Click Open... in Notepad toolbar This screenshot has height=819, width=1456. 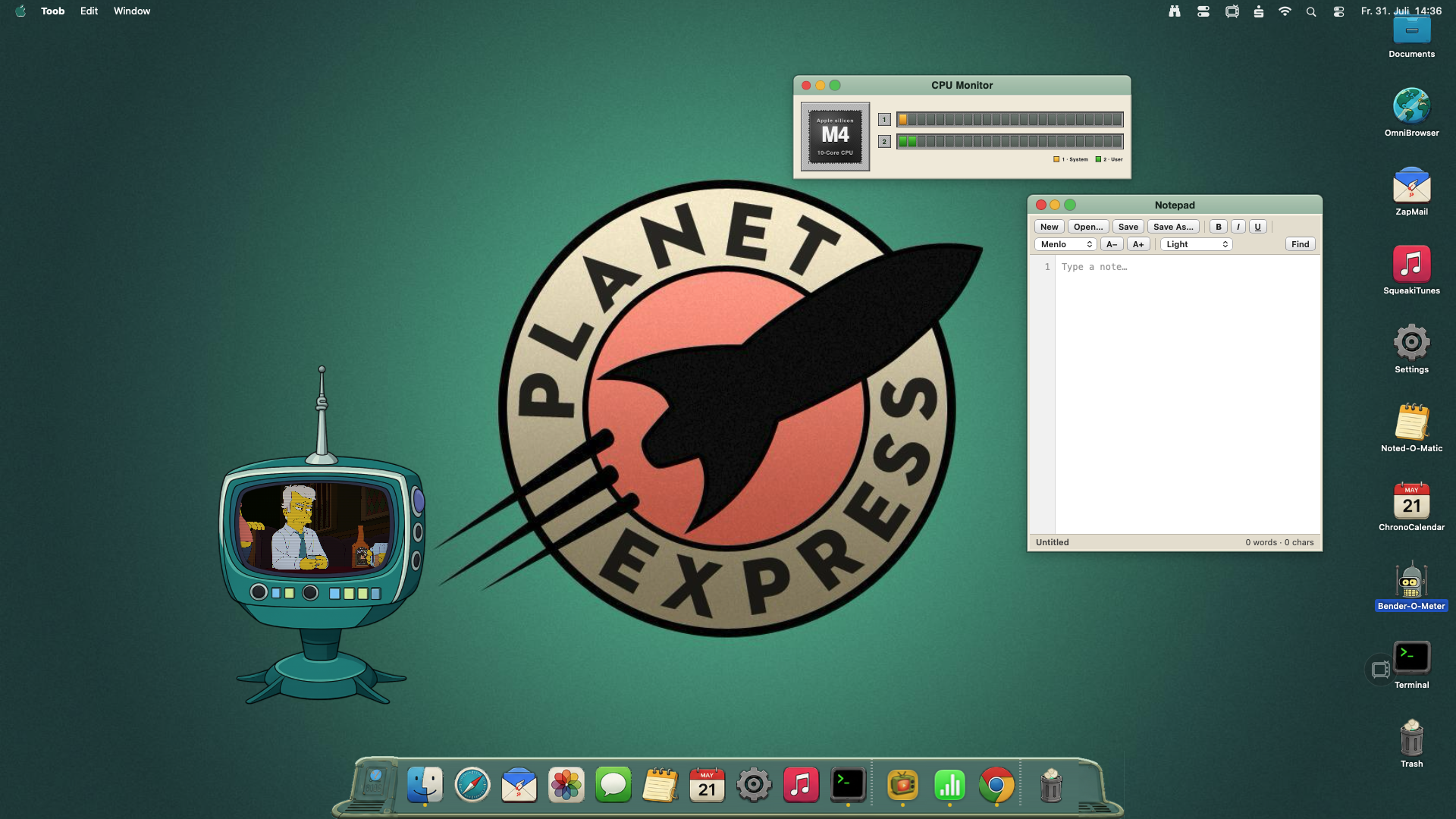pos(1088,227)
